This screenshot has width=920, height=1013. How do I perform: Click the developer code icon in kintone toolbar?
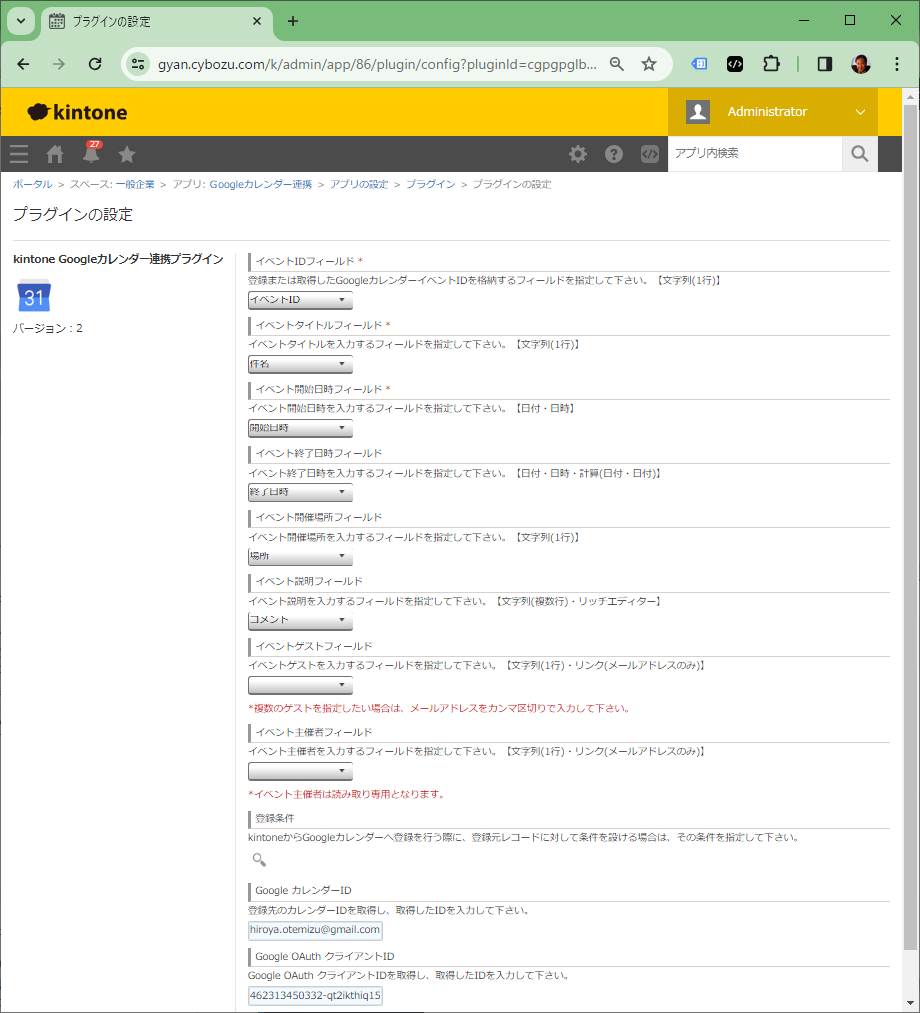click(649, 154)
